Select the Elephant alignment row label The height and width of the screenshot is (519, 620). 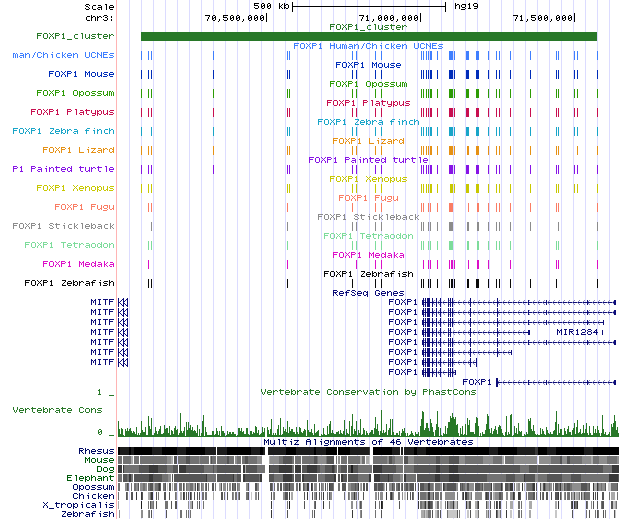[92, 478]
